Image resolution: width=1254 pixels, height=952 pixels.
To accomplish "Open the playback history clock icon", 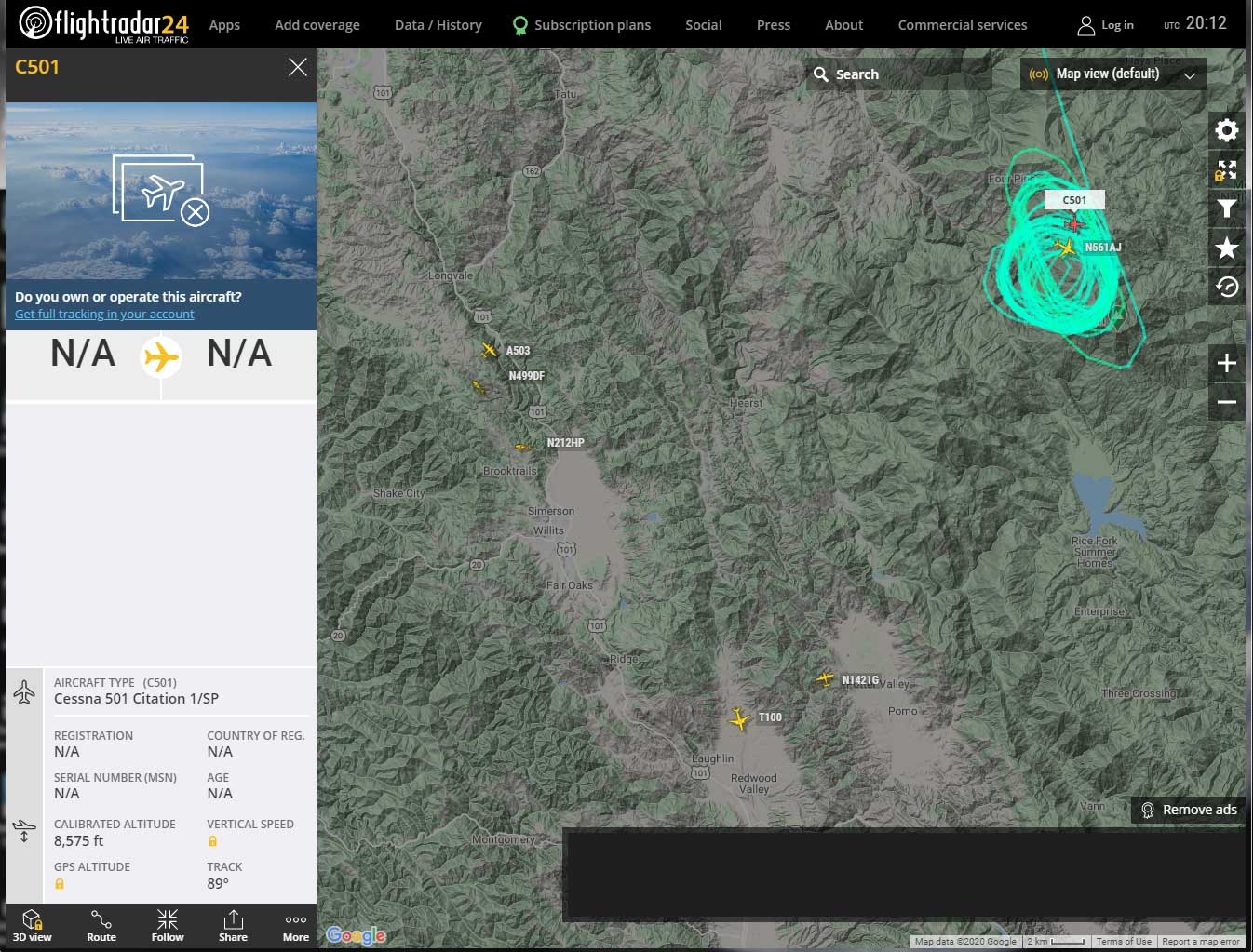I will [x=1226, y=288].
